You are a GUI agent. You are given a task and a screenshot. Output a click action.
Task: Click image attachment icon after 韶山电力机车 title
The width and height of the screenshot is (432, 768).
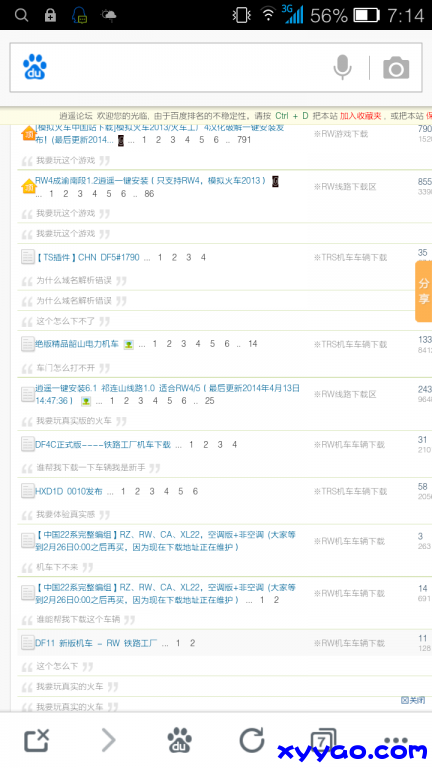pos(128,344)
